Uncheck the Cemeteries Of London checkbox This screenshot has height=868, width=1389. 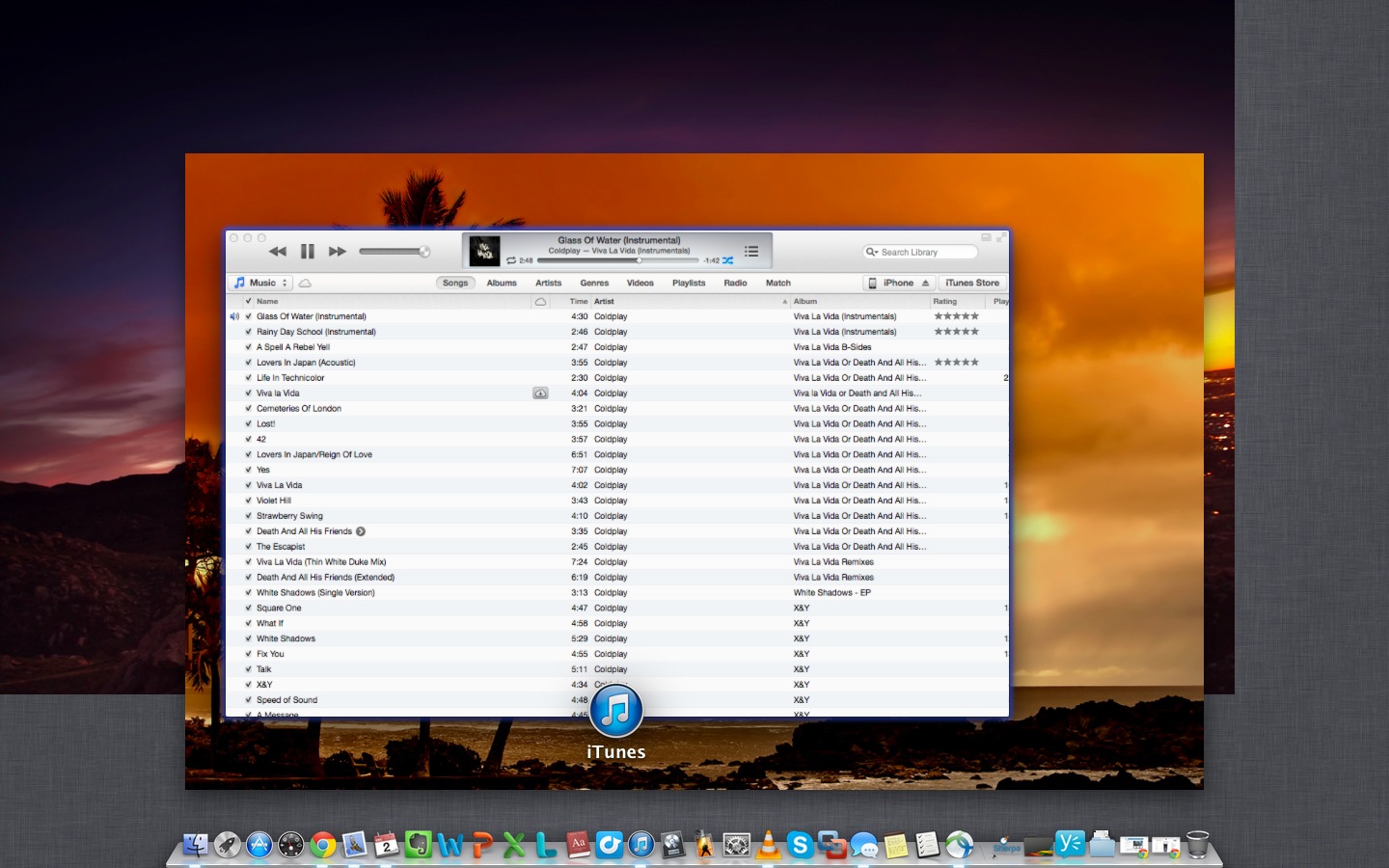click(x=248, y=409)
